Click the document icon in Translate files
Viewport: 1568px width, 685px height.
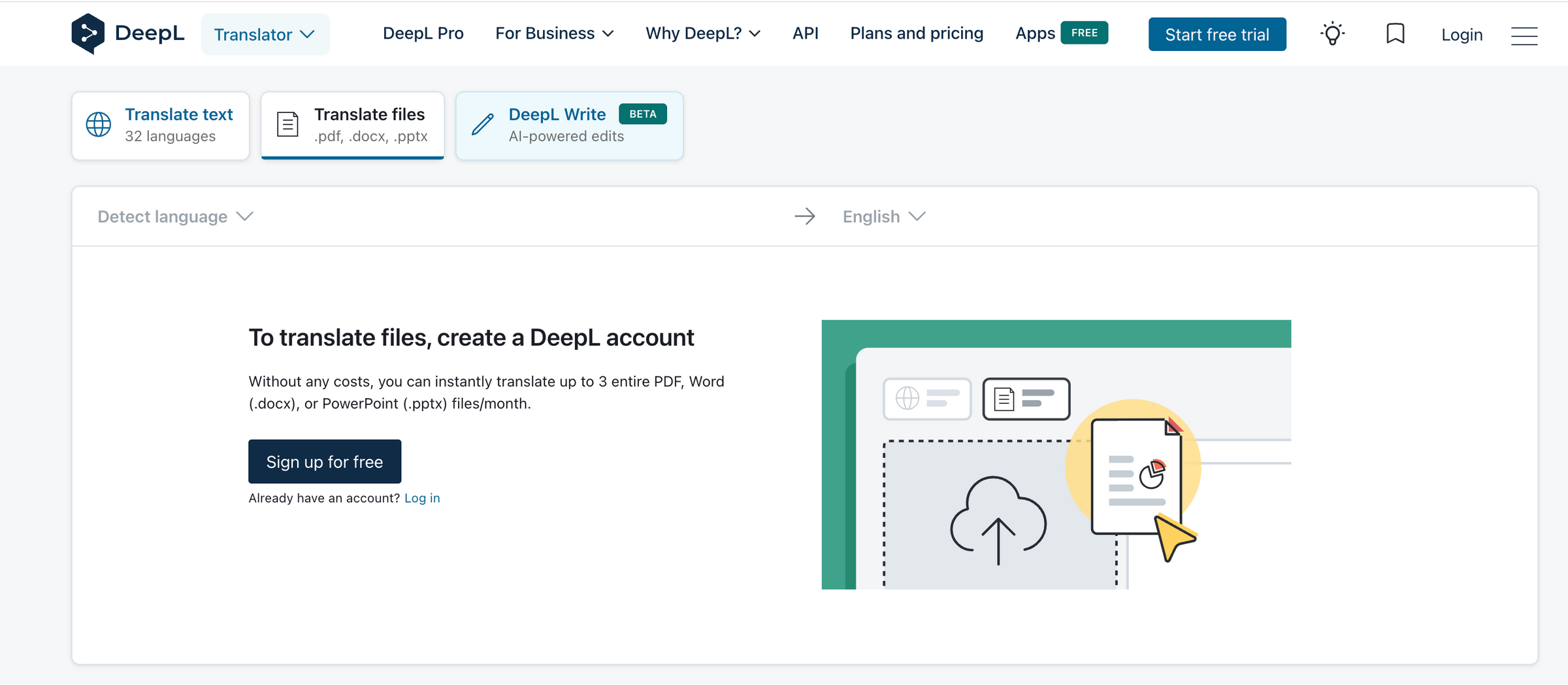(287, 125)
